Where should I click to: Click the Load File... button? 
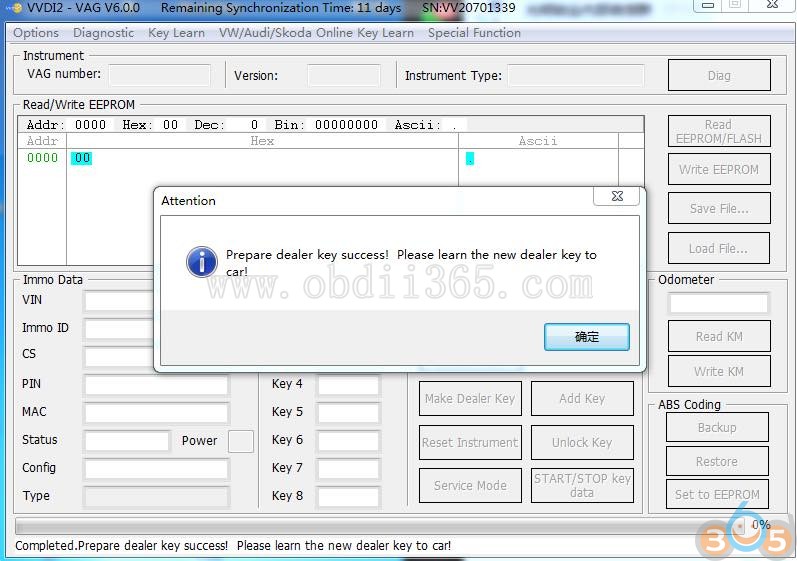point(719,248)
